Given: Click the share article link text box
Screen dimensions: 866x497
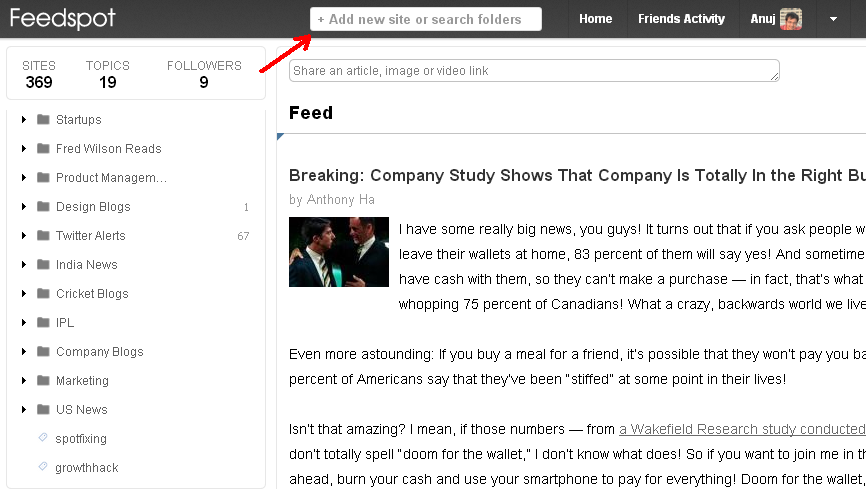Looking at the screenshot, I should [x=534, y=71].
